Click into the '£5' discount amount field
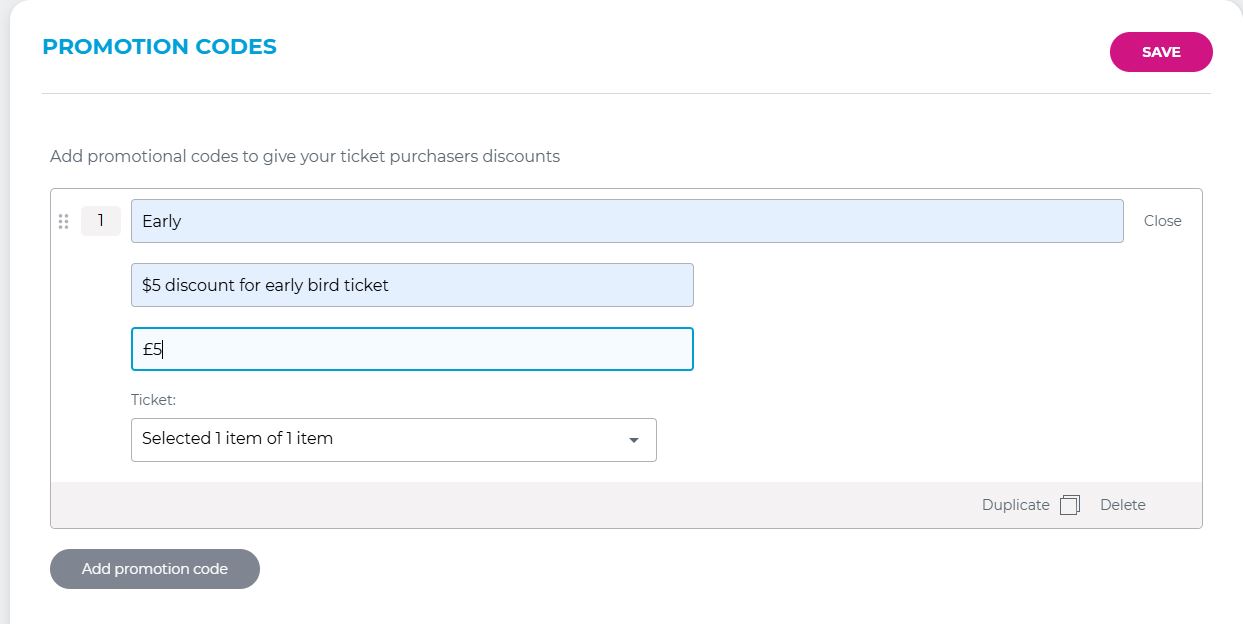The width and height of the screenshot is (1243, 624). click(412, 349)
